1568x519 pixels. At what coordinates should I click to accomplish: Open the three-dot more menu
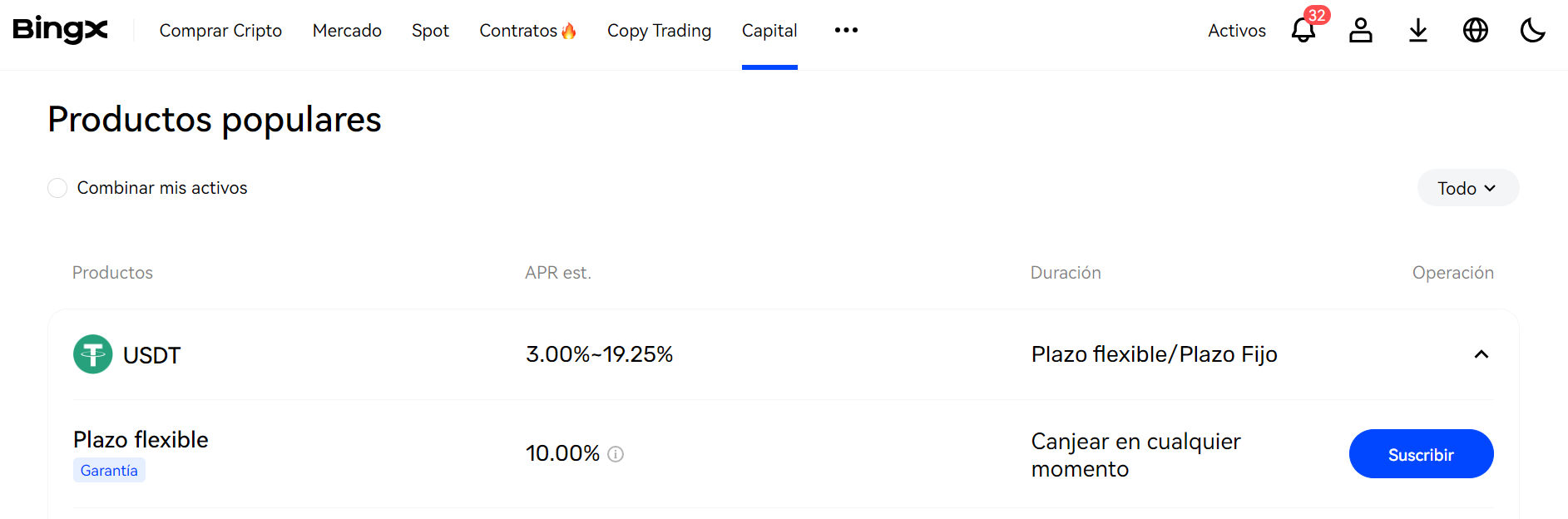click(846, 30)
